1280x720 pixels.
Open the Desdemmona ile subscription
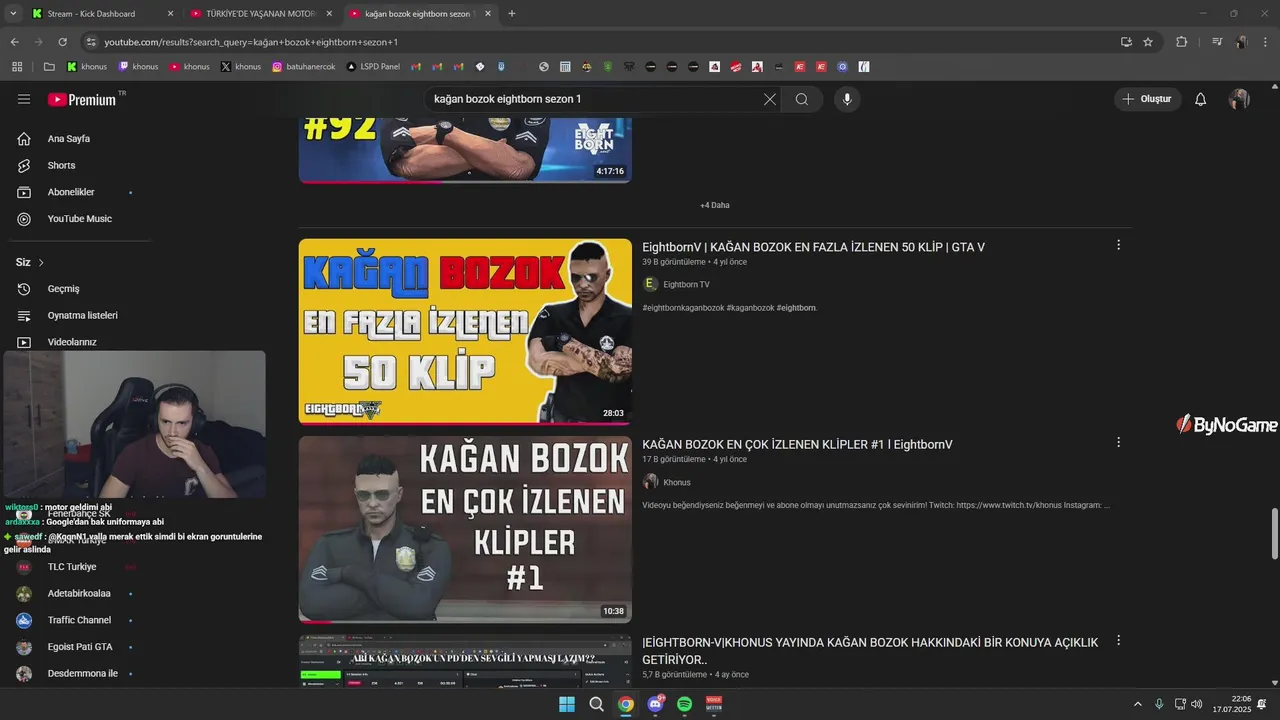(83, 674)
